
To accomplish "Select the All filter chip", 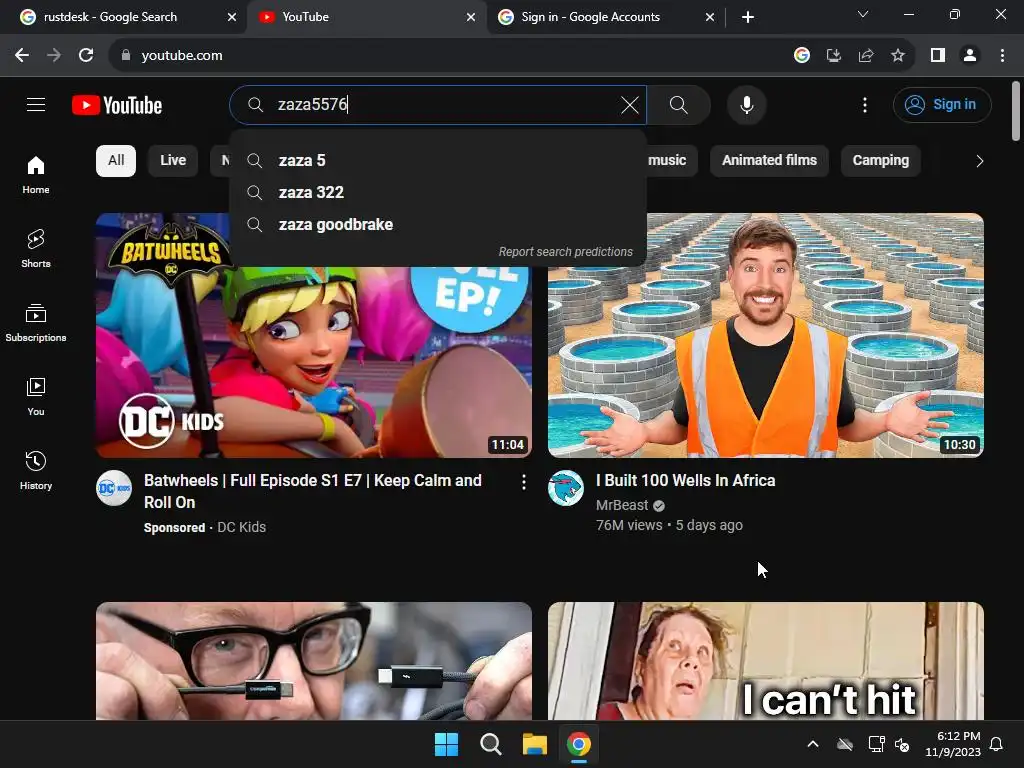I will [116, 161].
